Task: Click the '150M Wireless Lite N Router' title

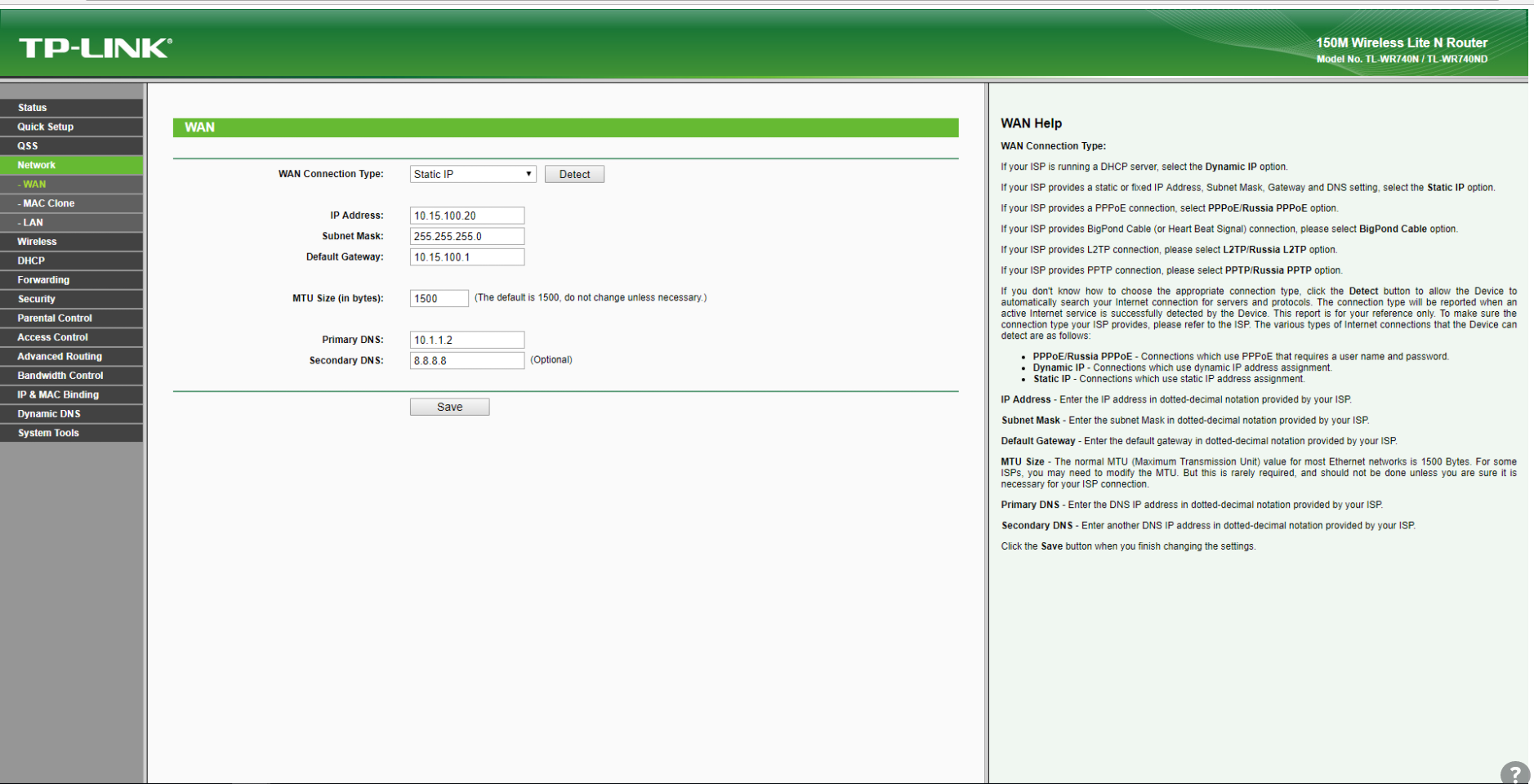Action: [1402, 42]
